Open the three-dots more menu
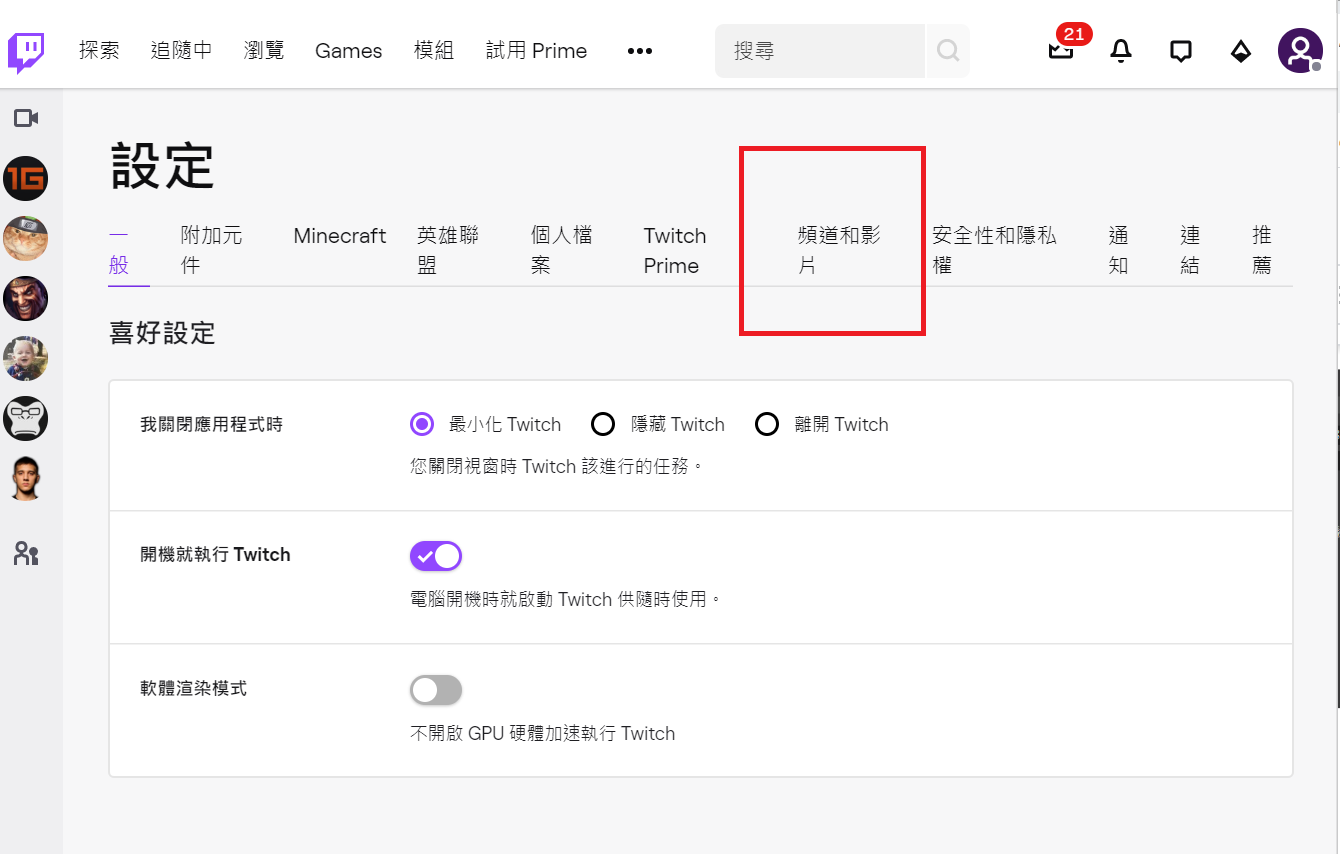Viewport: 1340px width, 854px height. click(640, 51)
